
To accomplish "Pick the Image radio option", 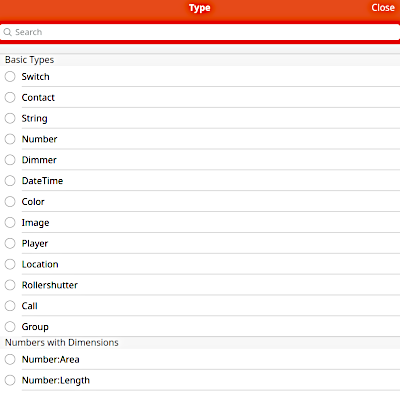I will click(10, 222).
